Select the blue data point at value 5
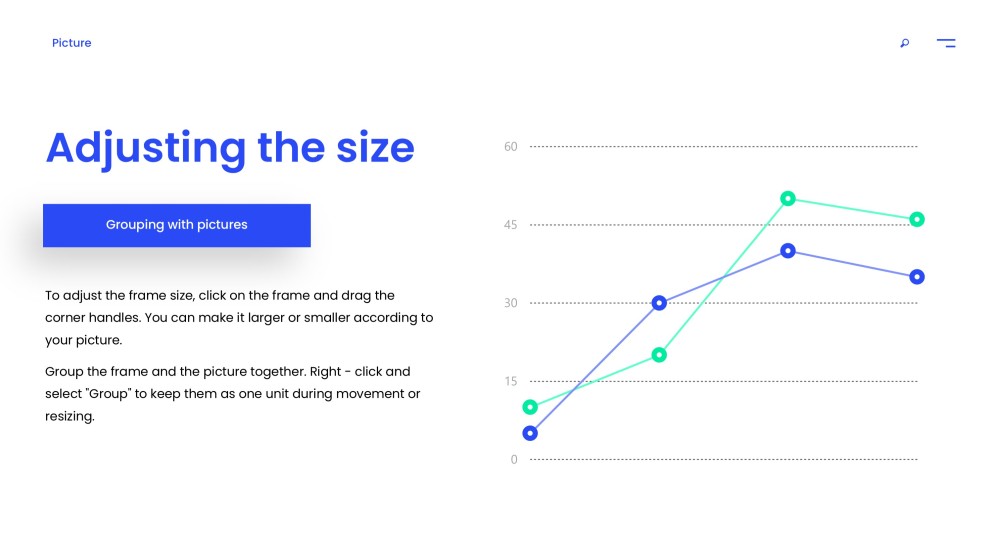The image size is (993, 558). pos(530,433)
